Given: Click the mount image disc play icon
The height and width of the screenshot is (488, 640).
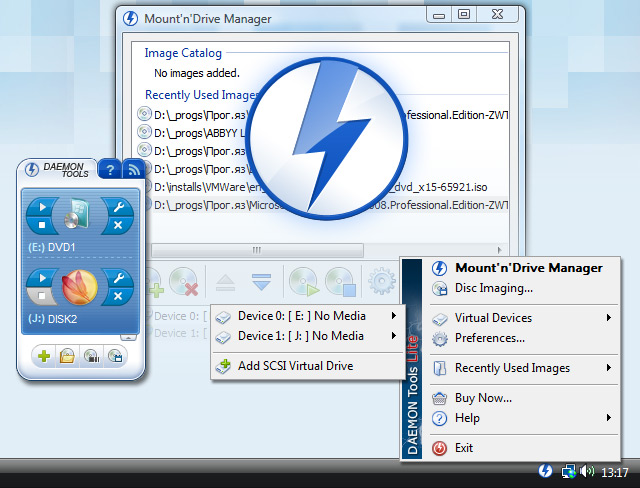Looking at the screenshot, I should pos(304,281).
